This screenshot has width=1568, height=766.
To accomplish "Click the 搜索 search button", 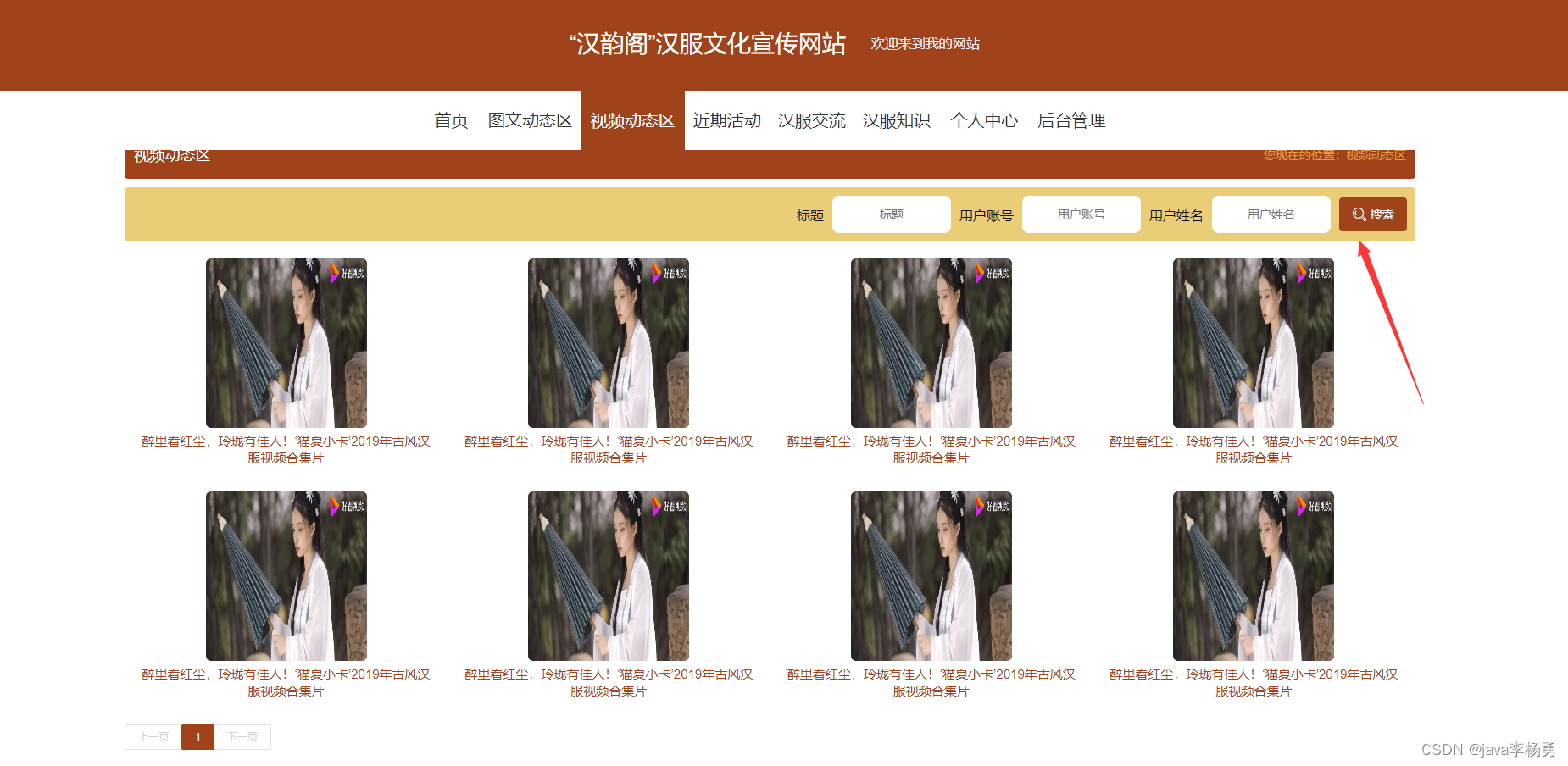I will pos(1372,214).
